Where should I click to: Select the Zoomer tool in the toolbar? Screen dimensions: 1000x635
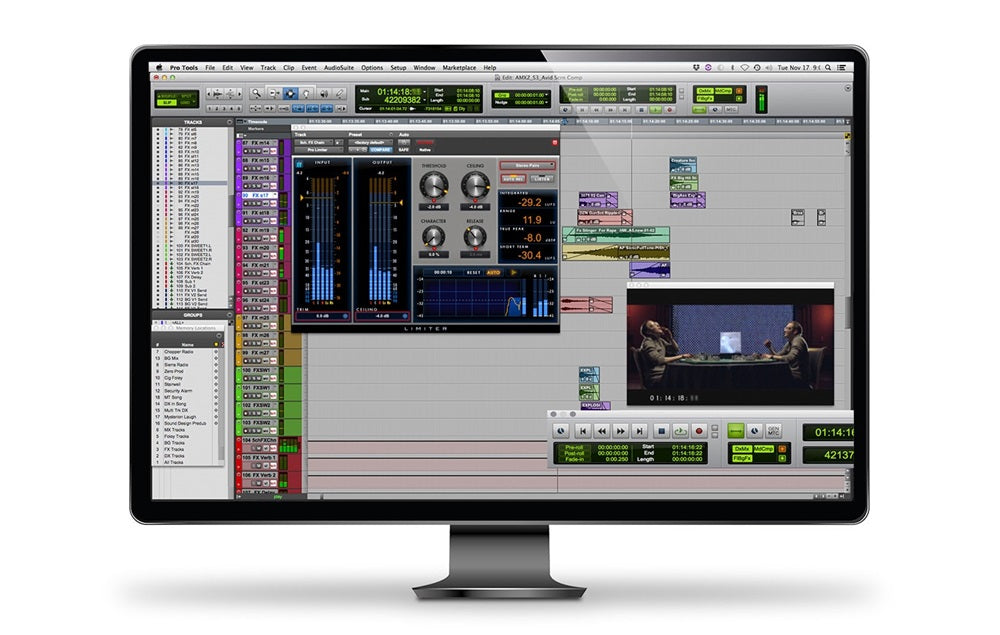pos(256,92)
